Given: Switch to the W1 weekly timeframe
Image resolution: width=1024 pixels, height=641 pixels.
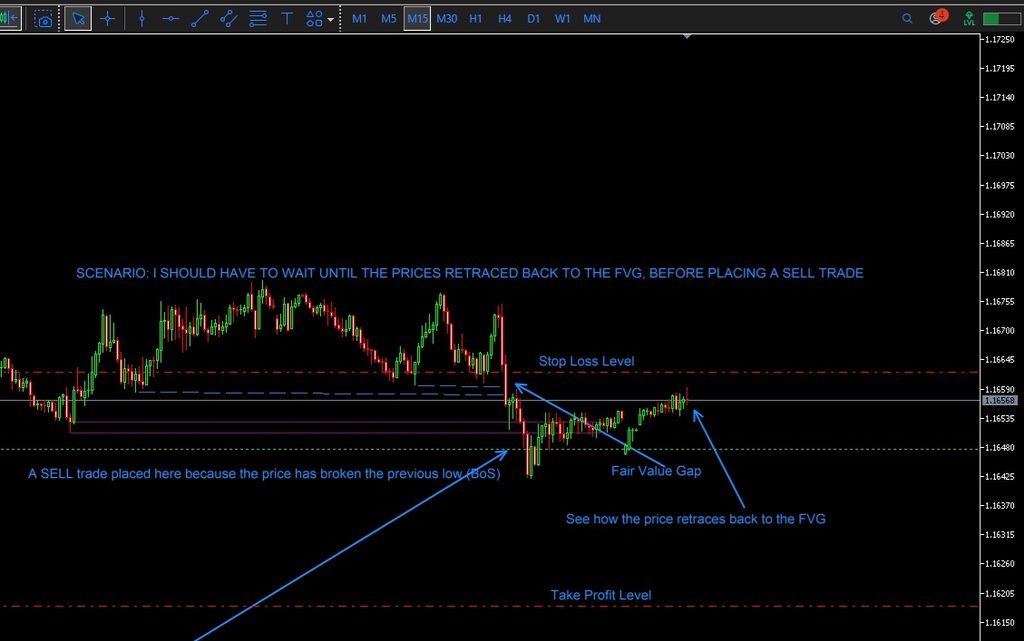Looking at the screenshot, I should tap(562, 19).
